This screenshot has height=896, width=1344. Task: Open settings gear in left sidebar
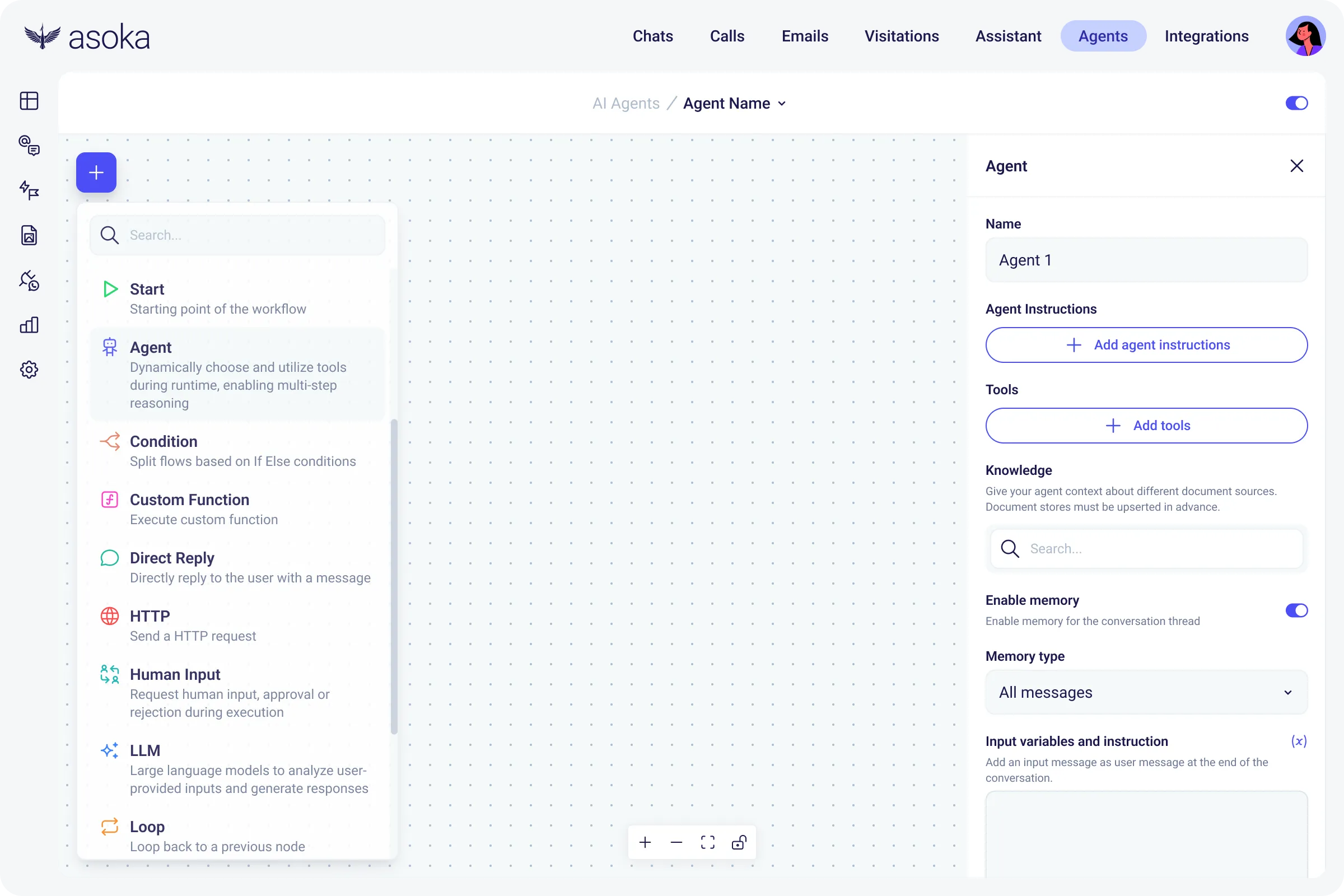[x=29, y=370]
